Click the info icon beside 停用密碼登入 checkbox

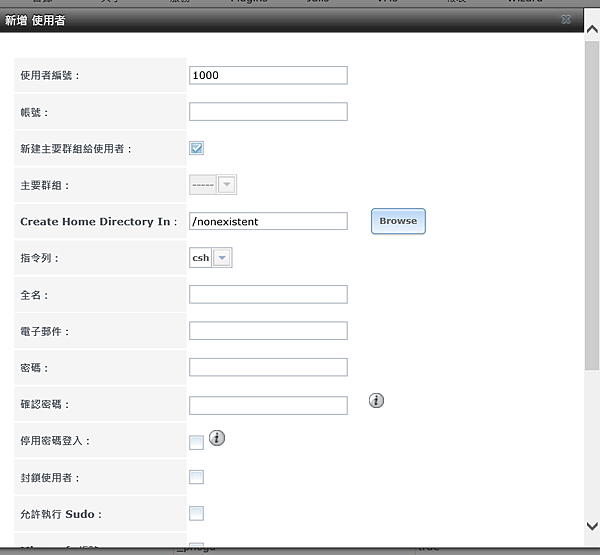click(x=217, y=438)
